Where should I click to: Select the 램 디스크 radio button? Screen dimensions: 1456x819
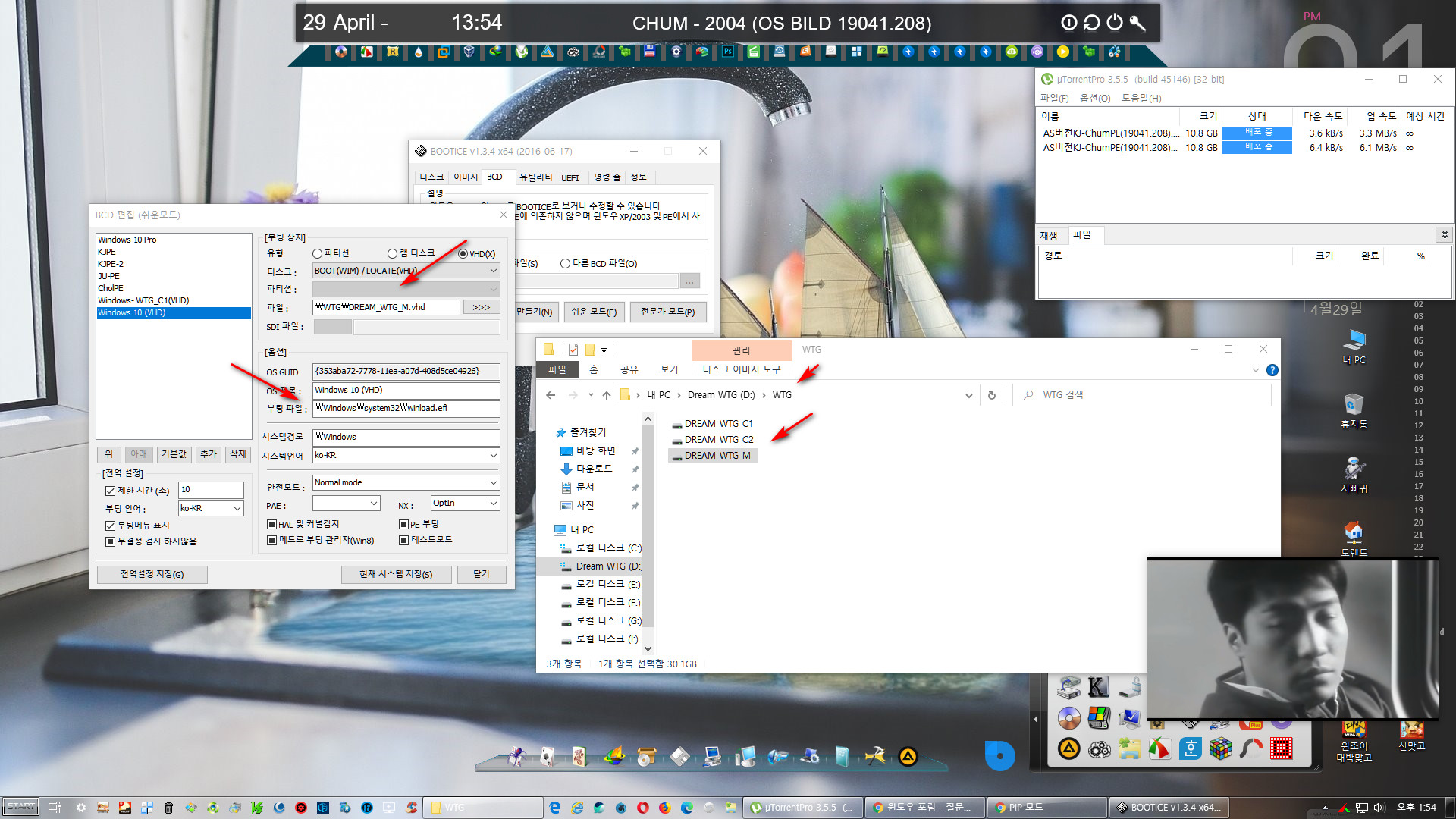[x=392, y=254]
